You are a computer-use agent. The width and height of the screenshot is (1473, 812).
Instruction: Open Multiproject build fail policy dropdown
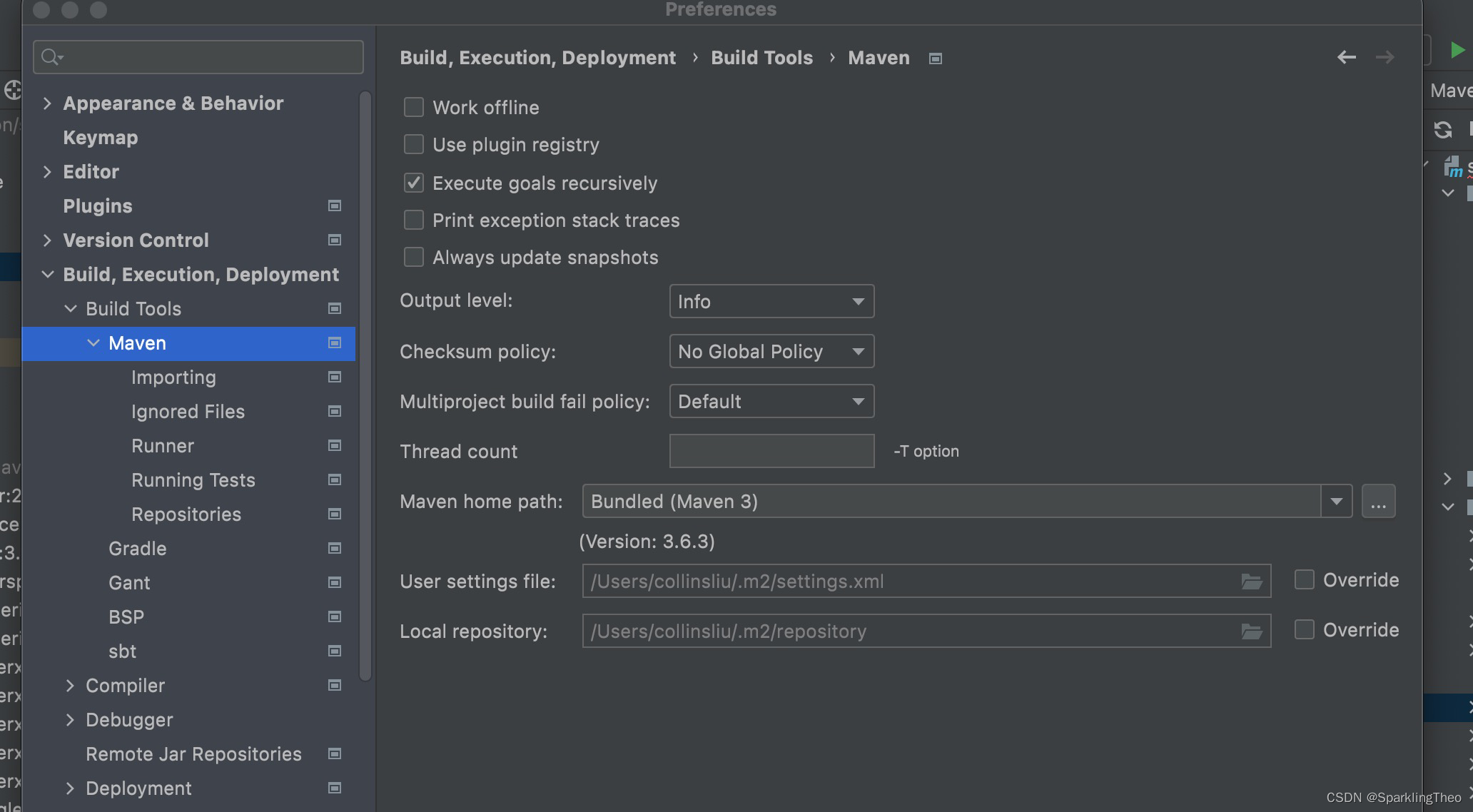tap(771, 402)
